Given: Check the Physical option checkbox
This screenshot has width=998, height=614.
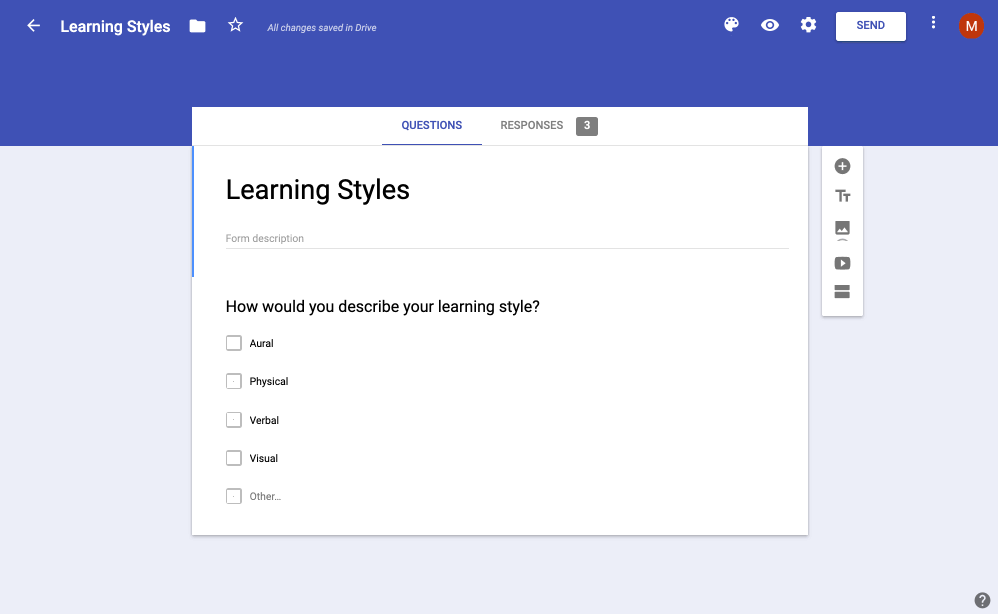Looking at the screenshot, I should (x=234, y=381).
